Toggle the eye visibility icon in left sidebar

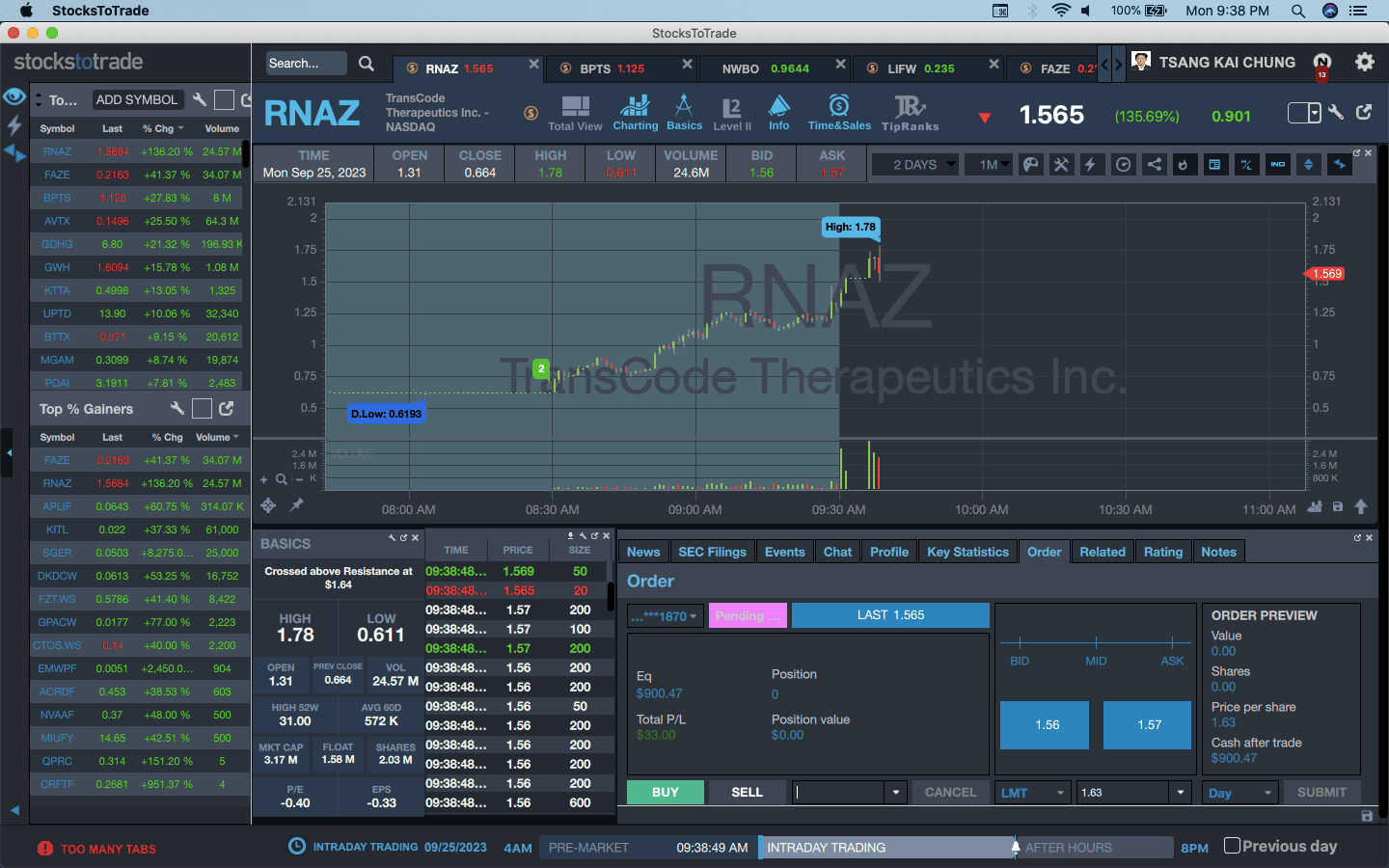click(14, 96)
